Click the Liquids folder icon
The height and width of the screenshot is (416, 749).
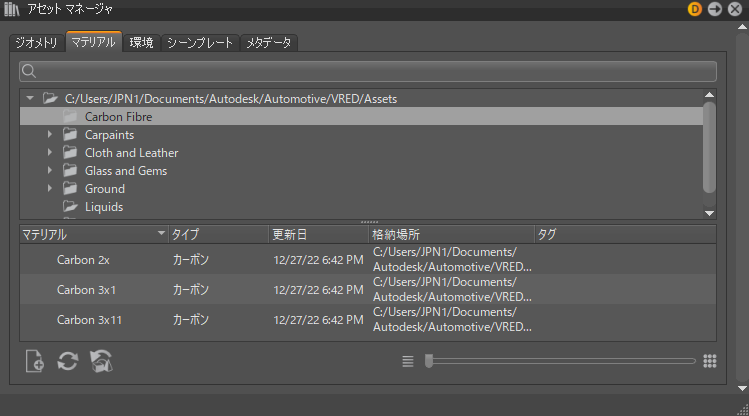click(70, 206)
